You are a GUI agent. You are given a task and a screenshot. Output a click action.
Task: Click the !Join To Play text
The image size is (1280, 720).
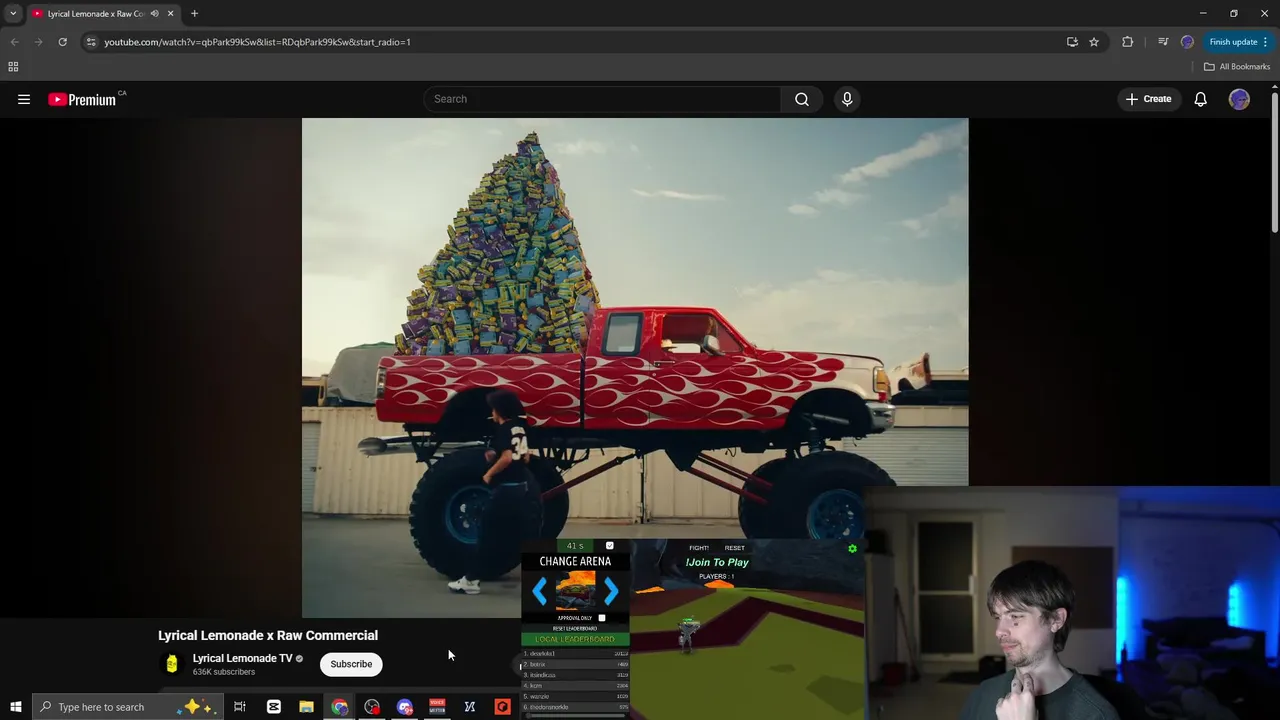(717, 562)
